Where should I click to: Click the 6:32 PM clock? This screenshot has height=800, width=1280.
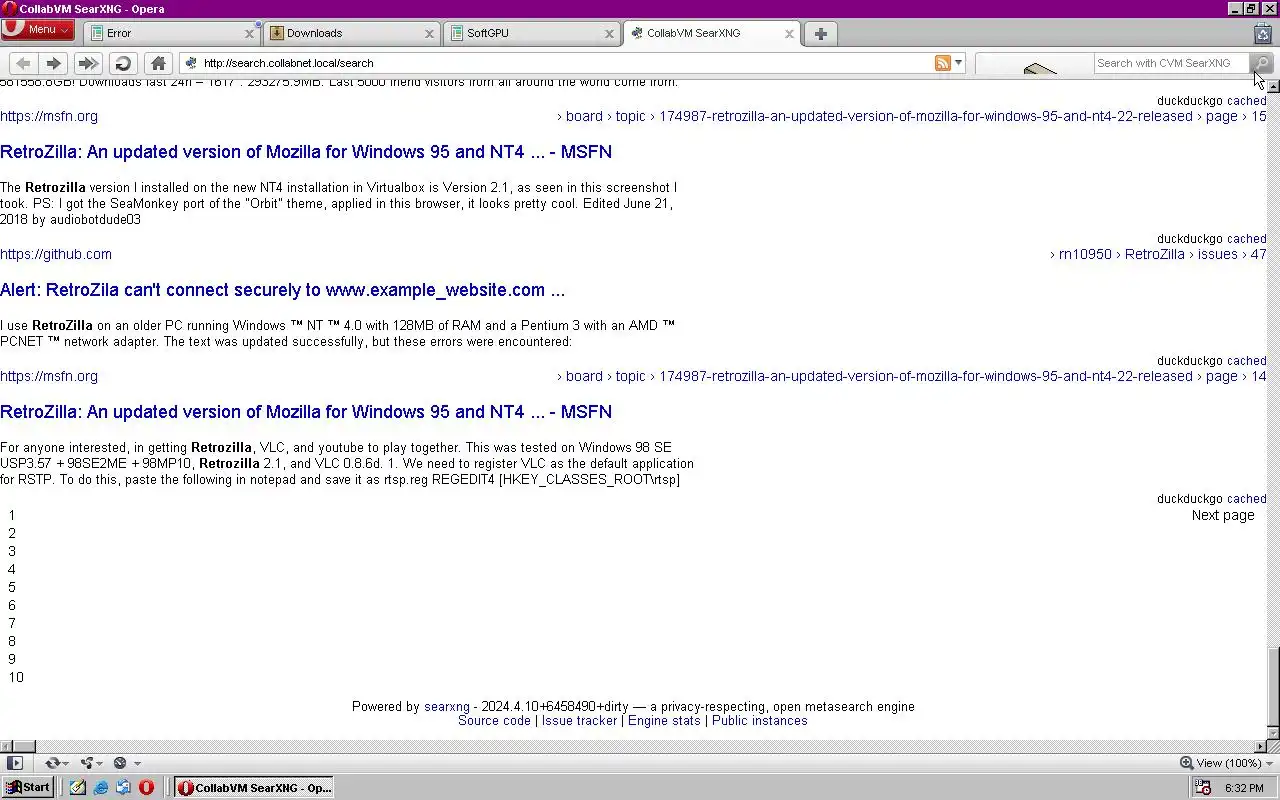click(x=1244, y=788)
